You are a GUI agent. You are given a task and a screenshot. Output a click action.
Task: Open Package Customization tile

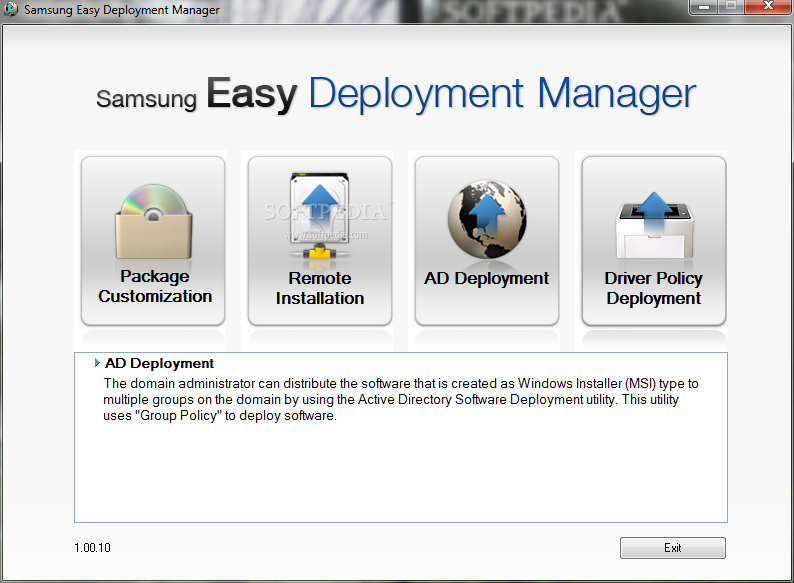tap(153, 241)
